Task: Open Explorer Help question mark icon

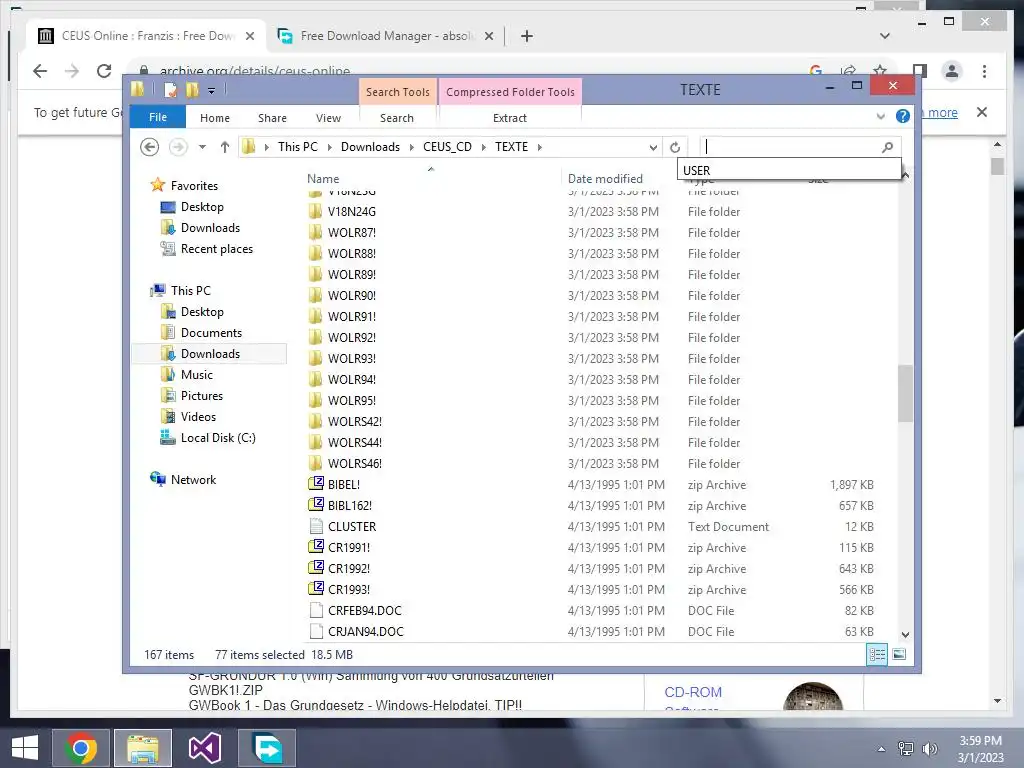Action: 903,116
